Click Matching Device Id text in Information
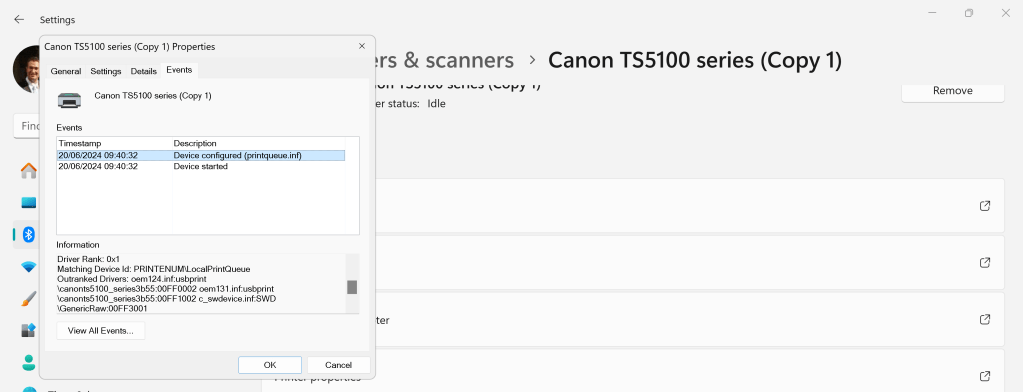Viewport: 1023px width, 392px height. coord(153,269)
